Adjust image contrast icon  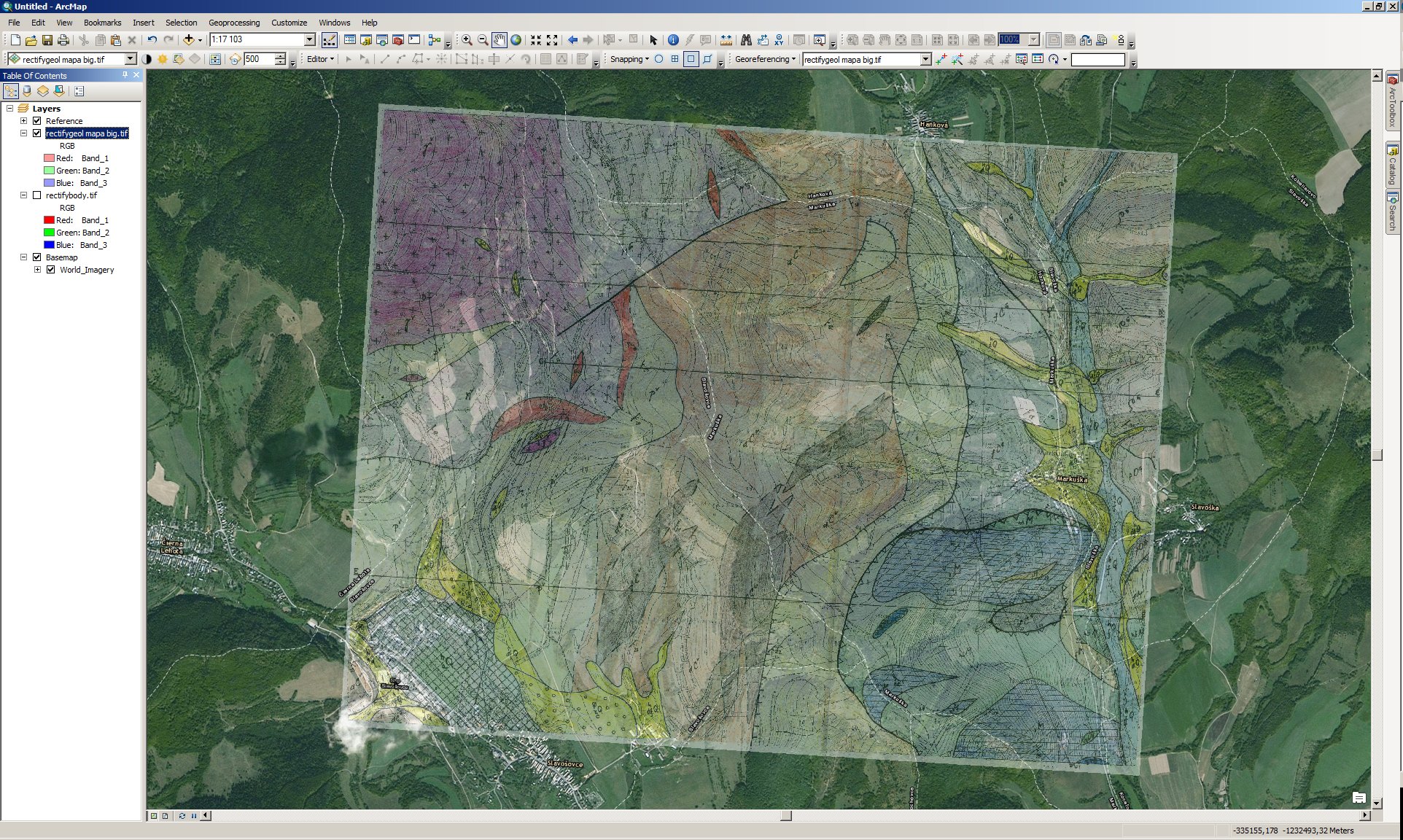click(x=147, y=59)
